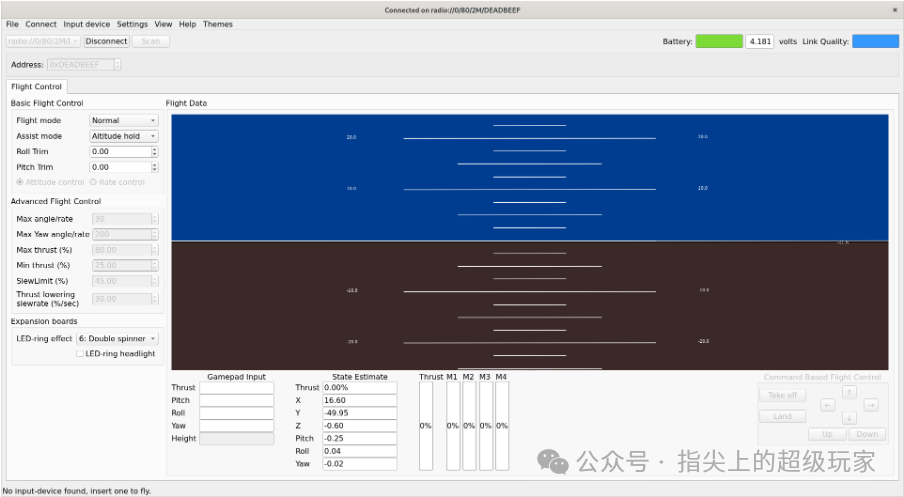Click the Roll Trim spinner arrows
The image size is (904, 497).
[x=154, y=152]
